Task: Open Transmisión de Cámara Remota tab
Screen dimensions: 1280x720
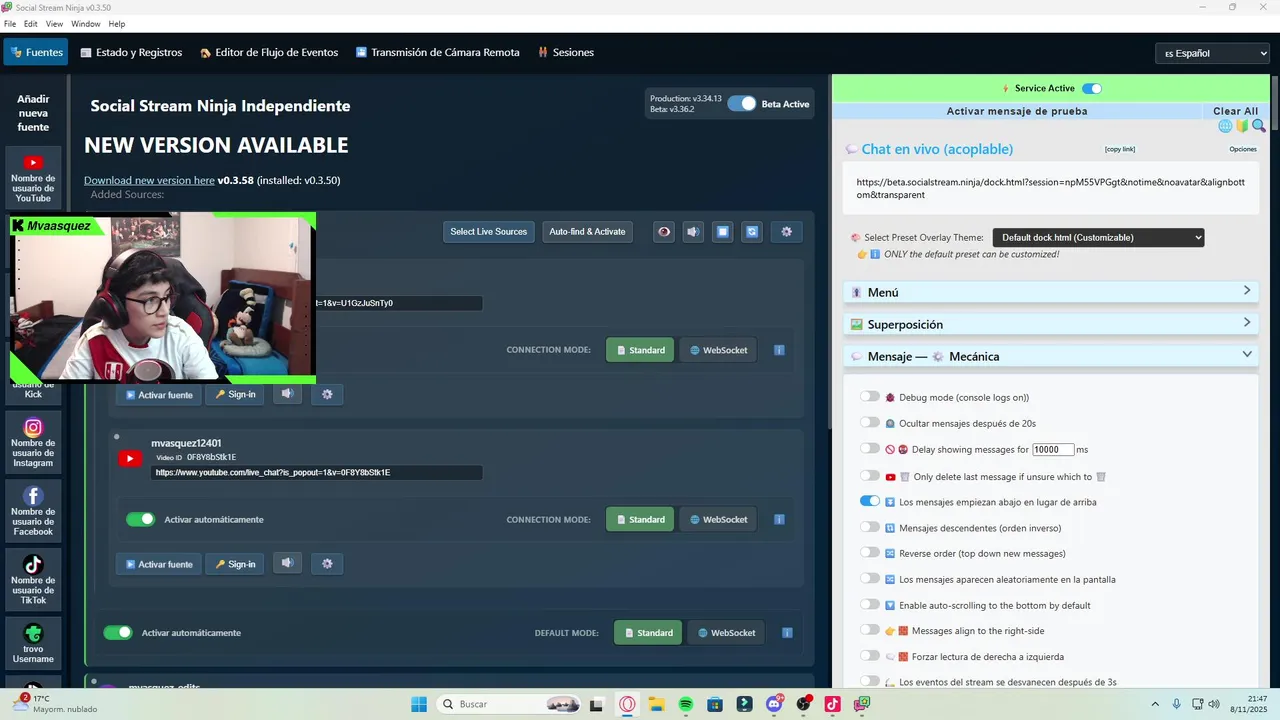Action: (x=438, y=52)
